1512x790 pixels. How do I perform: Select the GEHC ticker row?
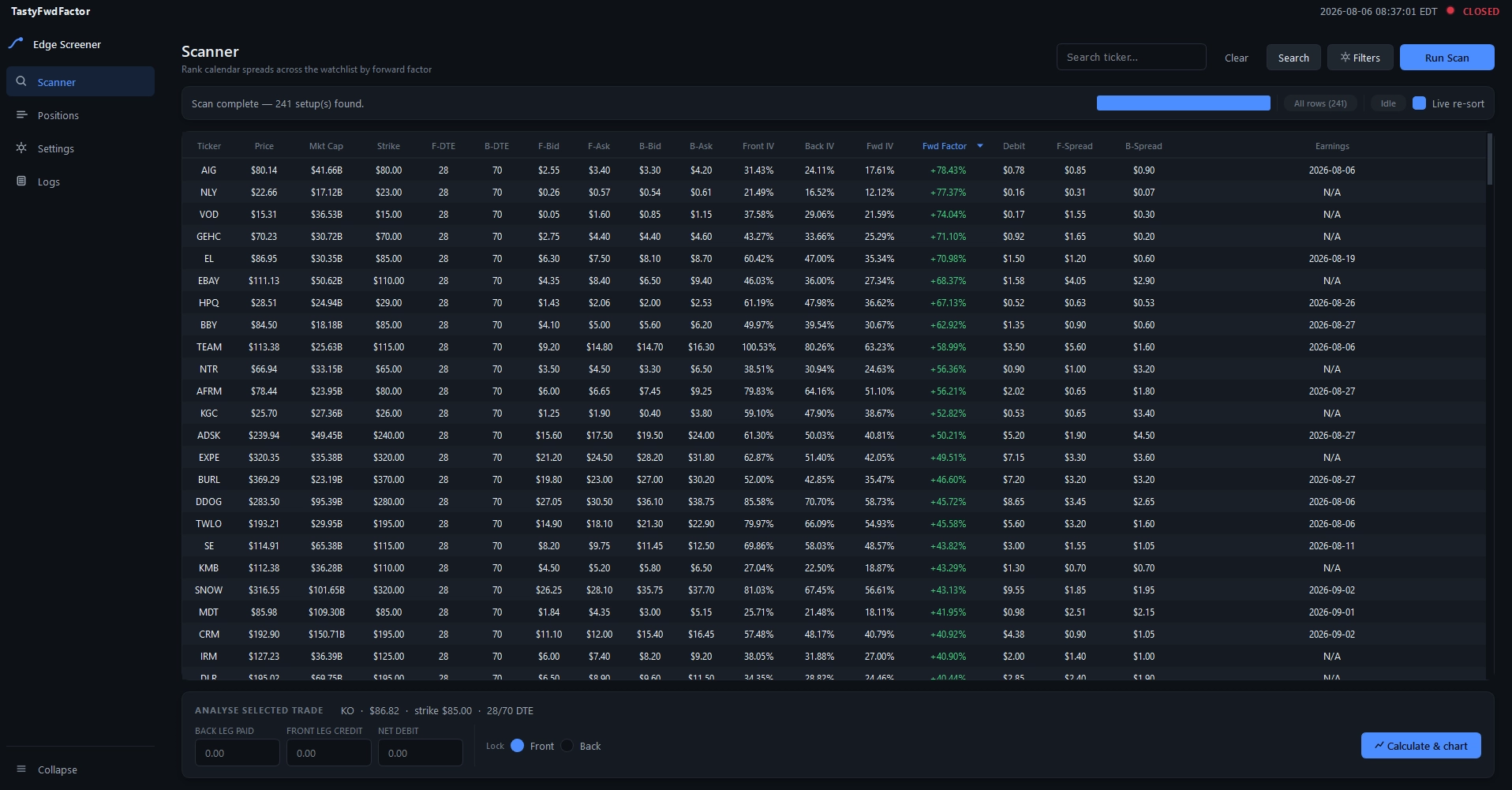coord(834,236)
